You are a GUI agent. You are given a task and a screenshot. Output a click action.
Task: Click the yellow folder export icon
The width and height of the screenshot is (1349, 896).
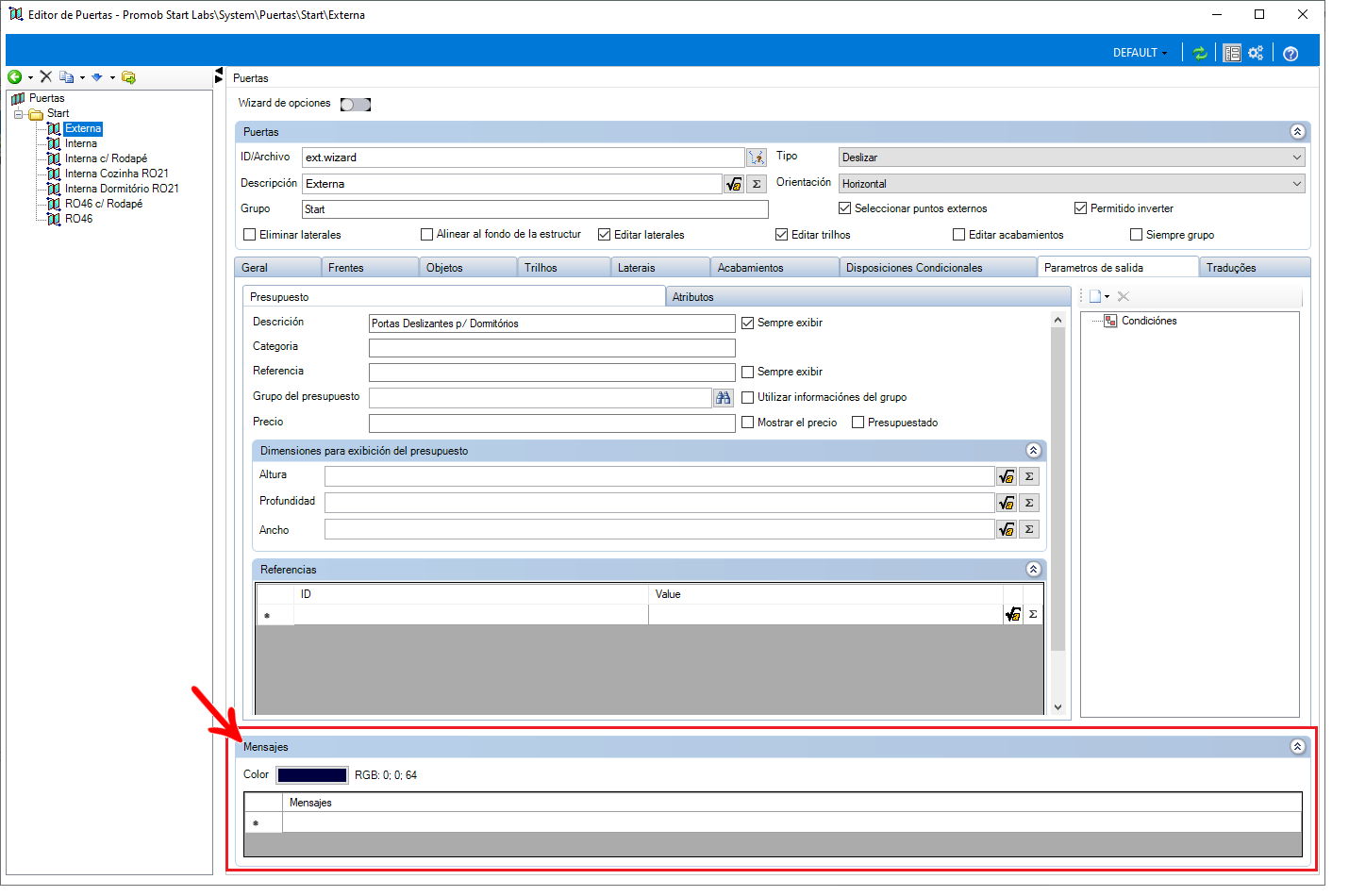[x=128, y=77]
